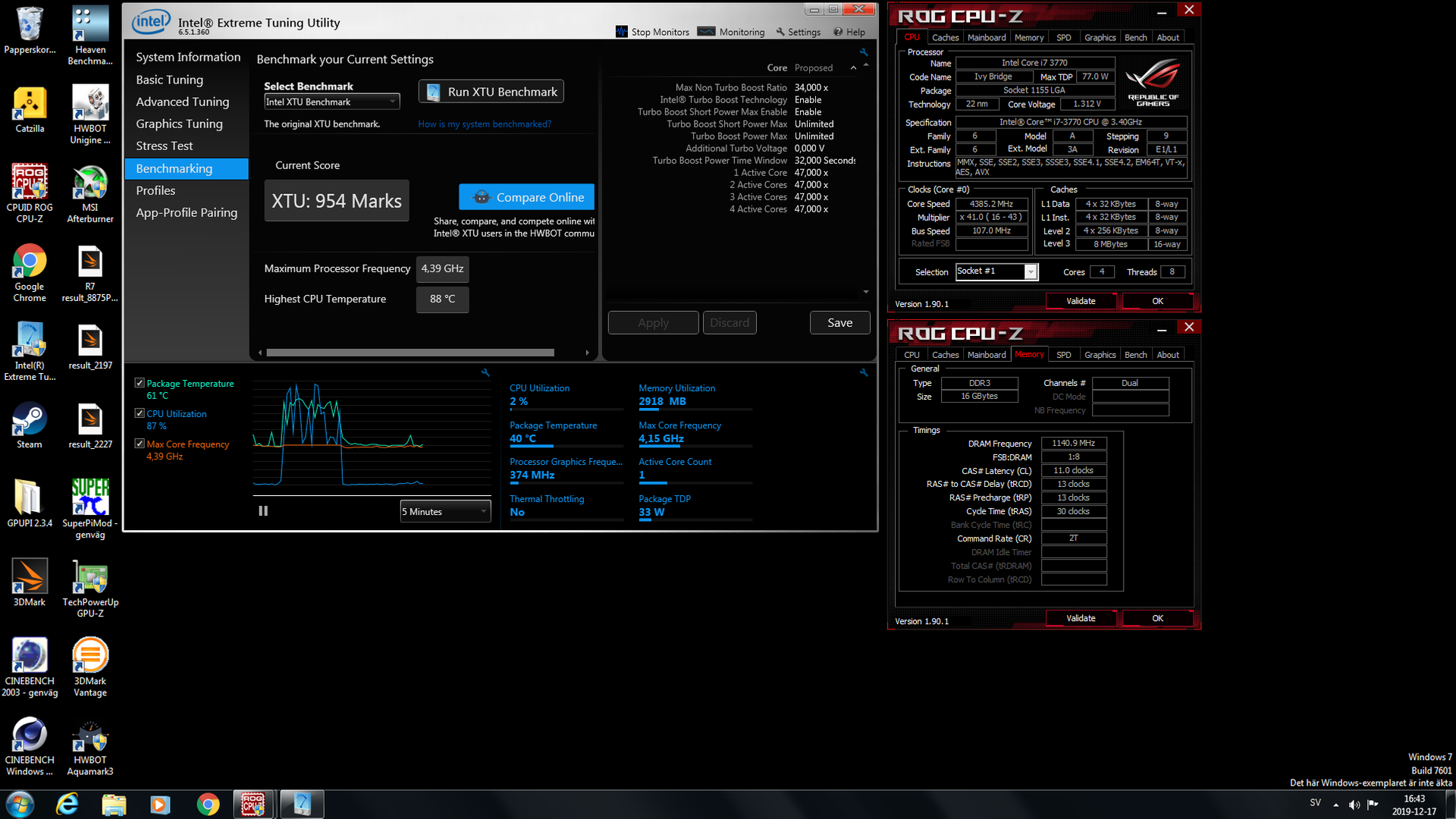This screenshot has height=819, width=1456.
Task: Pause the monitoring graph
Action: 263,511
